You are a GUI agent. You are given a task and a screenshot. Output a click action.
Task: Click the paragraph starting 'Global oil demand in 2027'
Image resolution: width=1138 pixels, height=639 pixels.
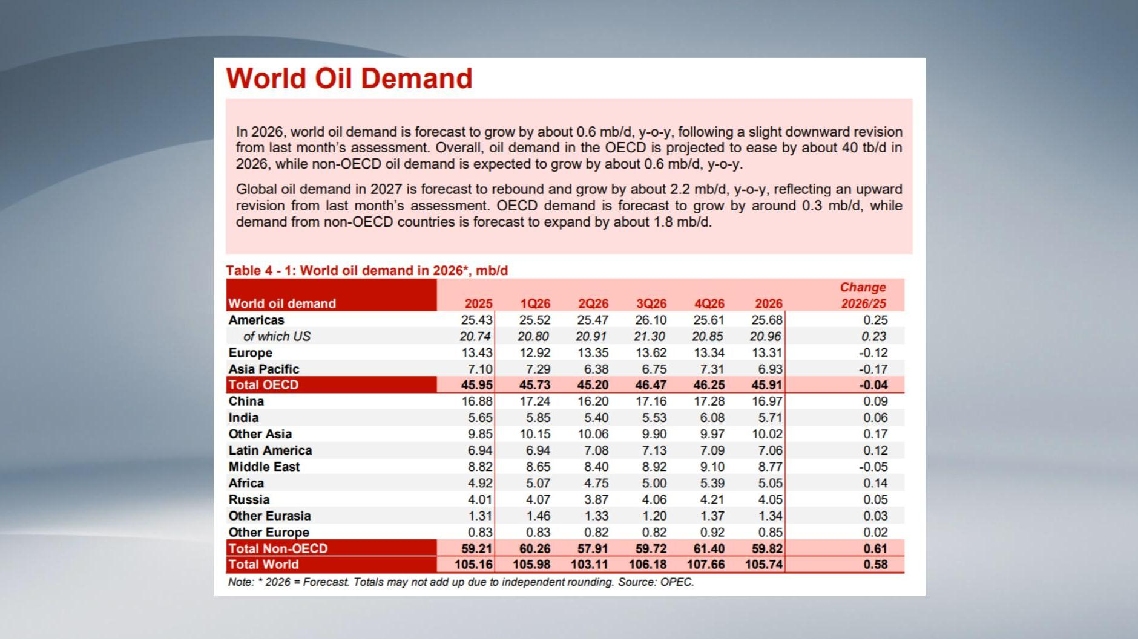(569, 205)
